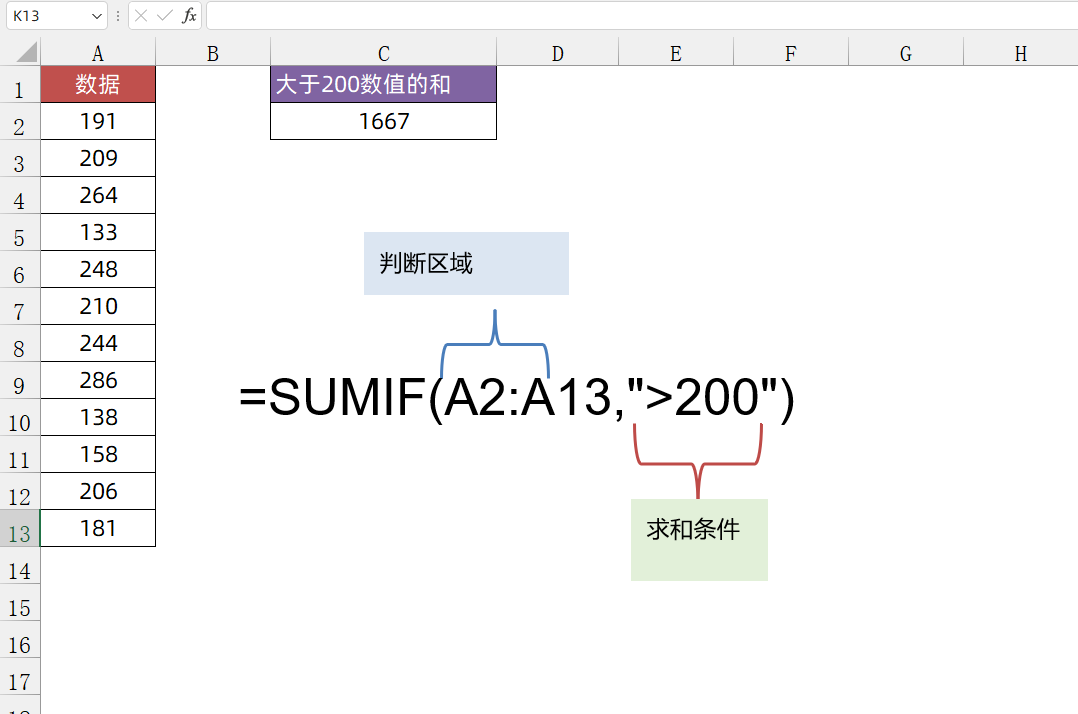Select the 大于200数值的和 header cell

tap(383, 84)
